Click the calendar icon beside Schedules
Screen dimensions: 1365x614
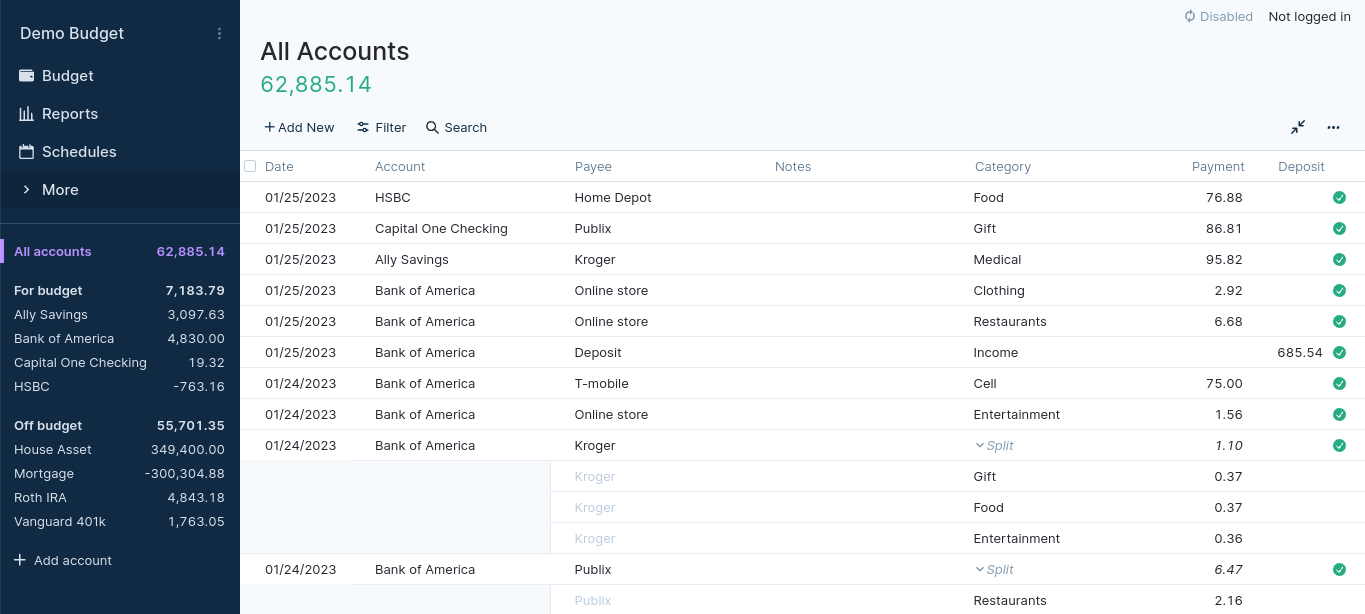pyautogui.click(x=27, y=152)
